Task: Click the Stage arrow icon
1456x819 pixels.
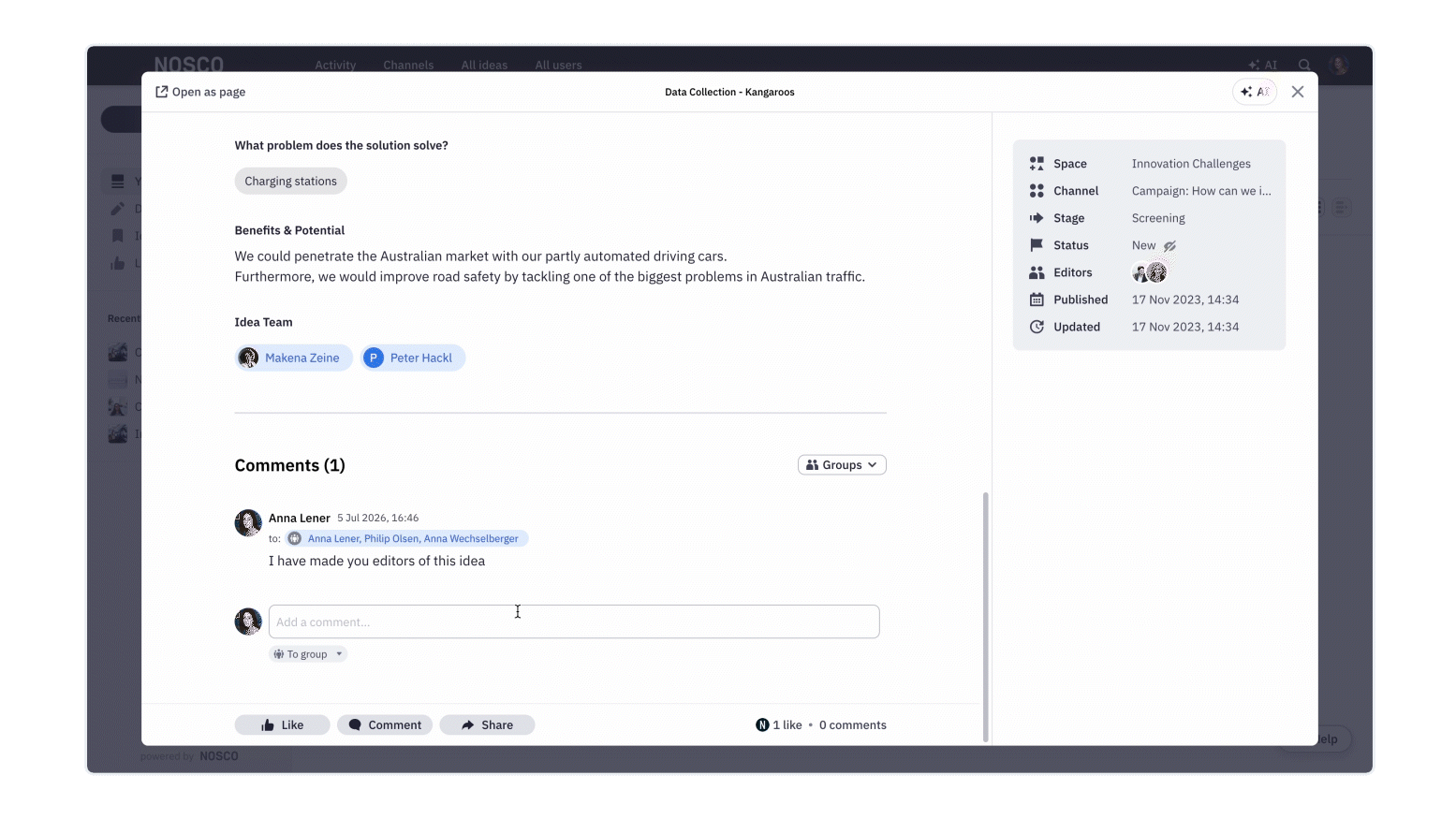Action: point(1037,218)
